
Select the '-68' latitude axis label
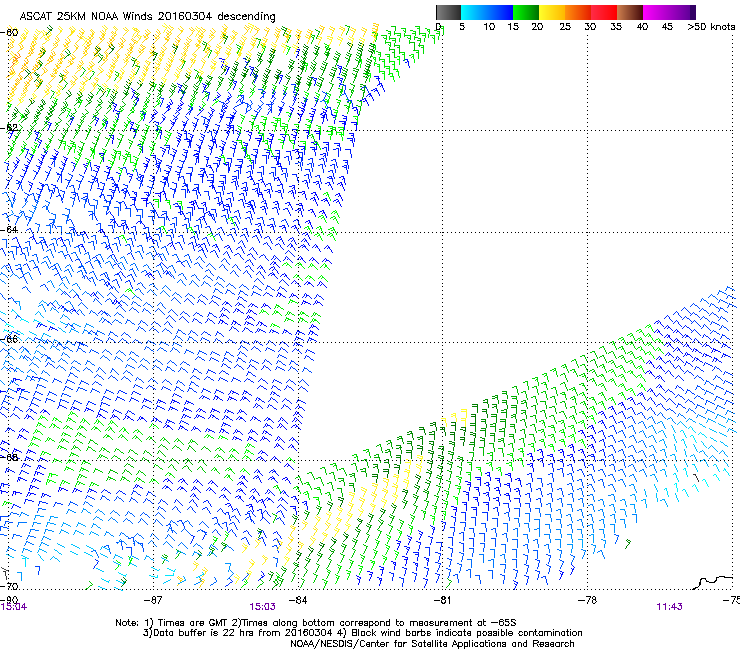[x=9, y=457]
